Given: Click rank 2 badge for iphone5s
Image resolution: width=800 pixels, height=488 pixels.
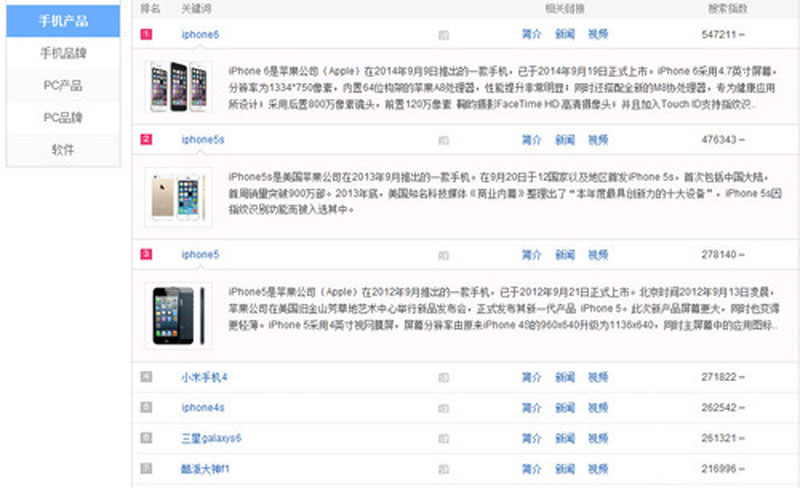Looking at the screenshot, I should pyautogui.click(x=146, y=139).
